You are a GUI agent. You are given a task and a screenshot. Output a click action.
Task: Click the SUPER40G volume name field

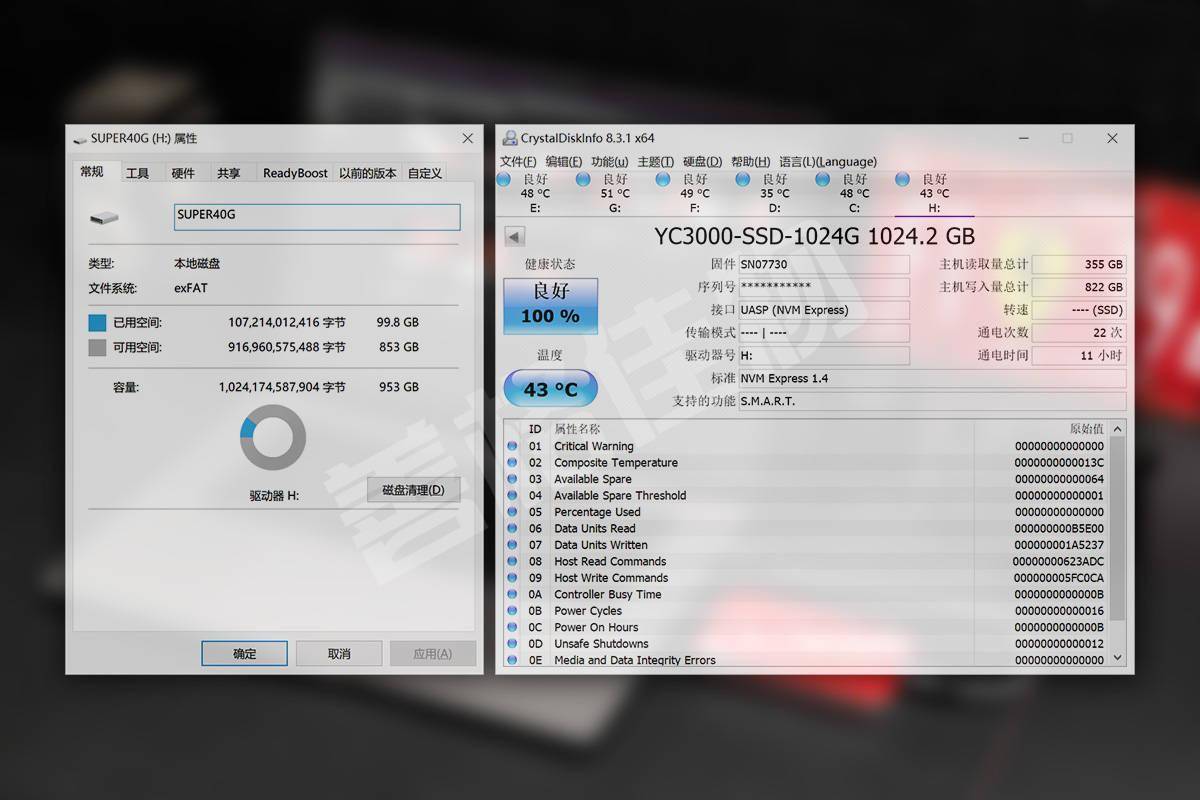tap(317, 217)
